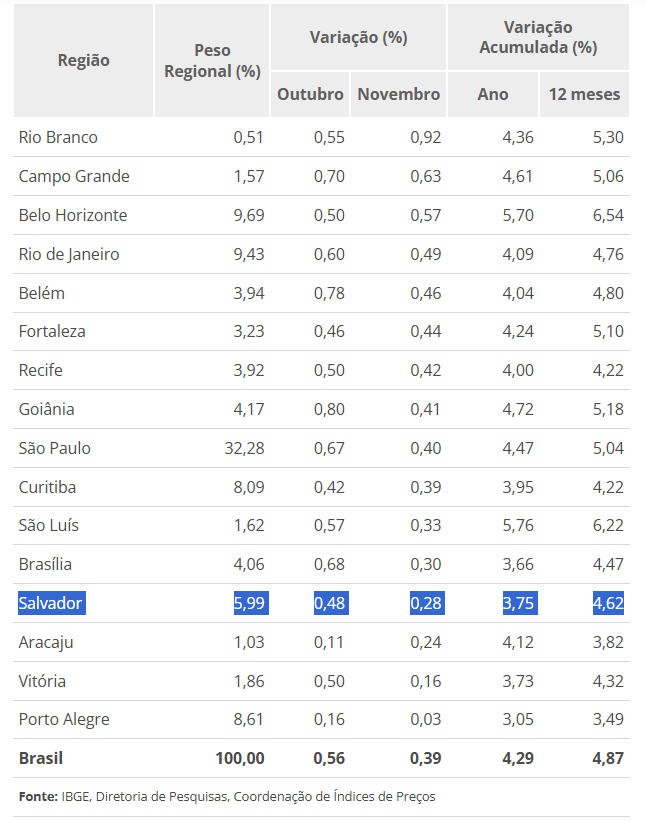This screenshot has height=821, width=645.
Task: Click the Campo Grande region cell
Action: point(74,176)
